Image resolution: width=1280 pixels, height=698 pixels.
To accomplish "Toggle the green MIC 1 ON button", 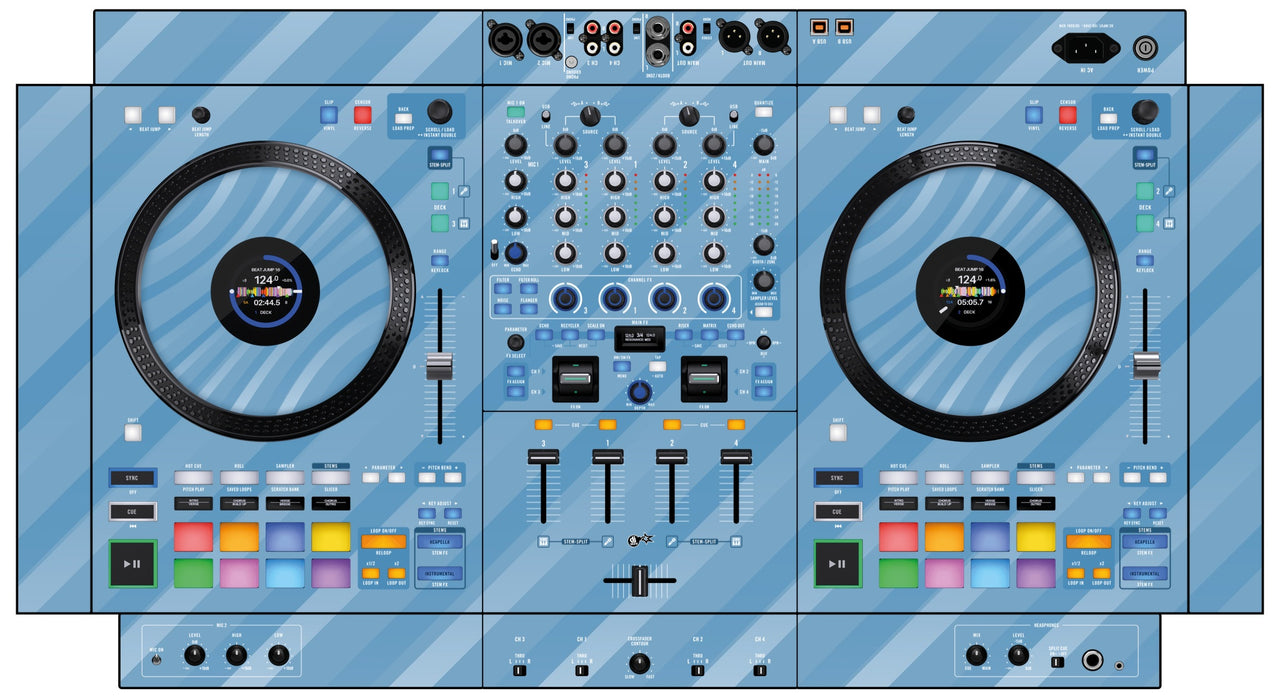I will tap(516, 112).
